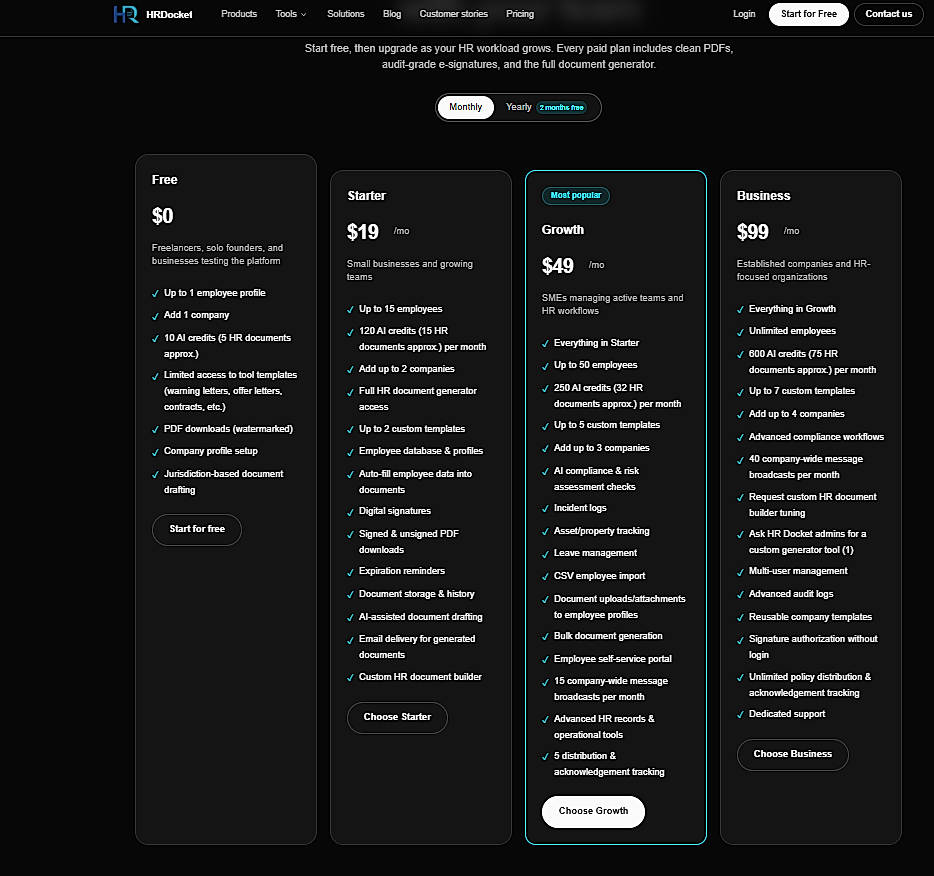Viewport: 934px width, 876px height.
Task: Click the $99 price
Action: coord(753,232)
